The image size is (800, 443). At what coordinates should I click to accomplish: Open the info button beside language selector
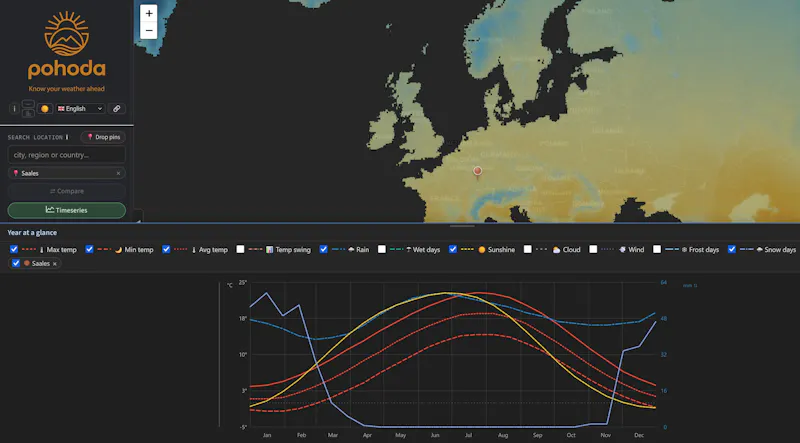point(14,109)
